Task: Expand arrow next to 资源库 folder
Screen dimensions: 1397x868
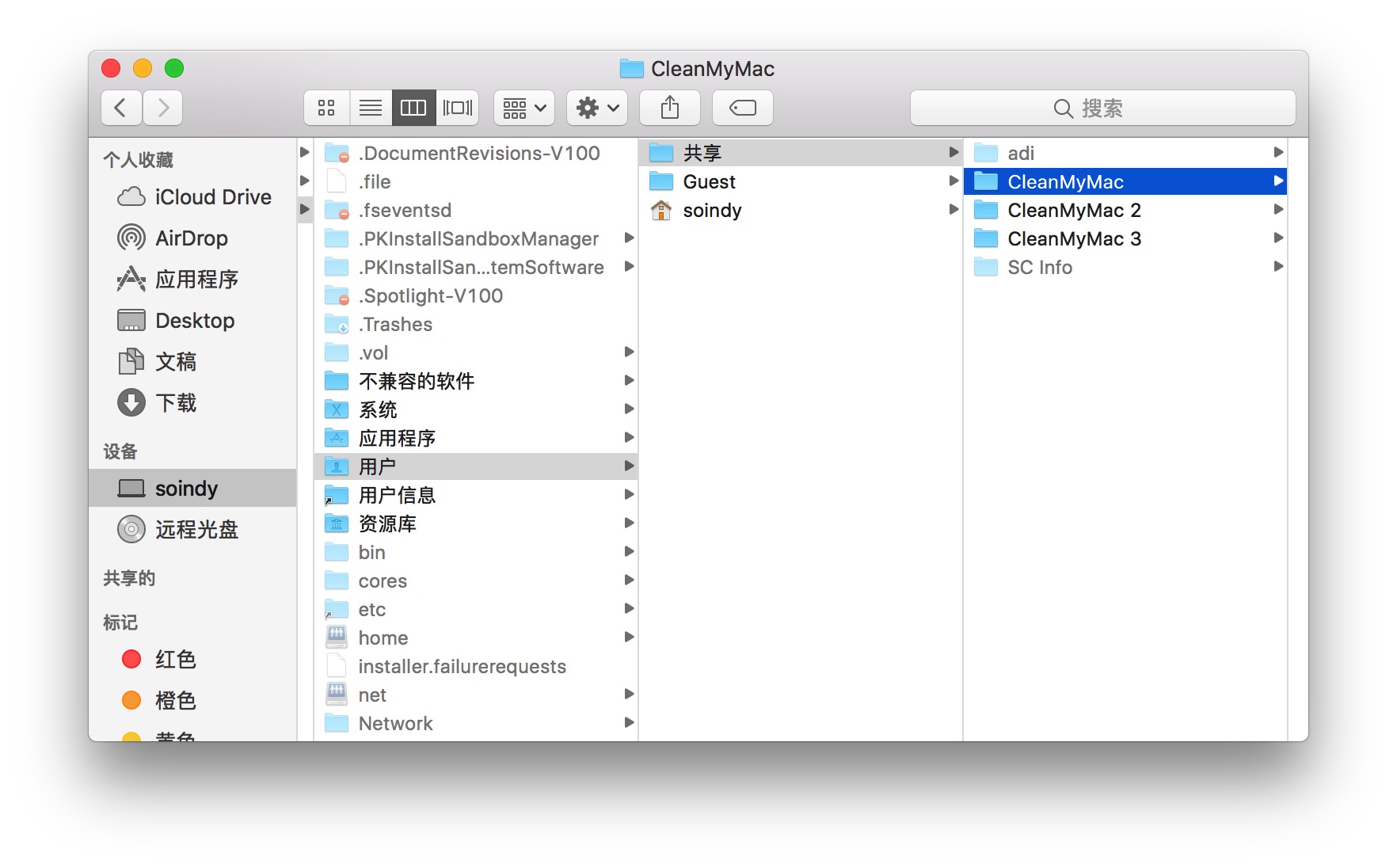Action: 629,523
